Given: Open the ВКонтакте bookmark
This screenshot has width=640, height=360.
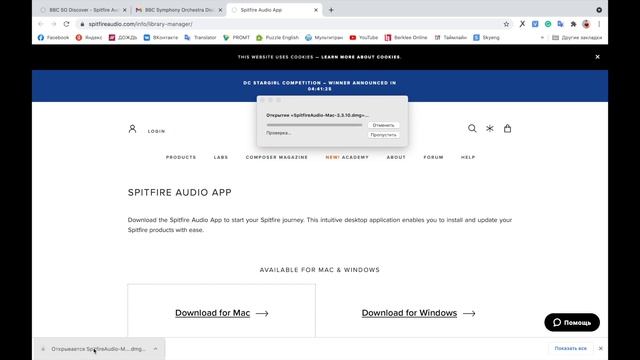Looking at the screenshot, I should click(x=161, y=38).
